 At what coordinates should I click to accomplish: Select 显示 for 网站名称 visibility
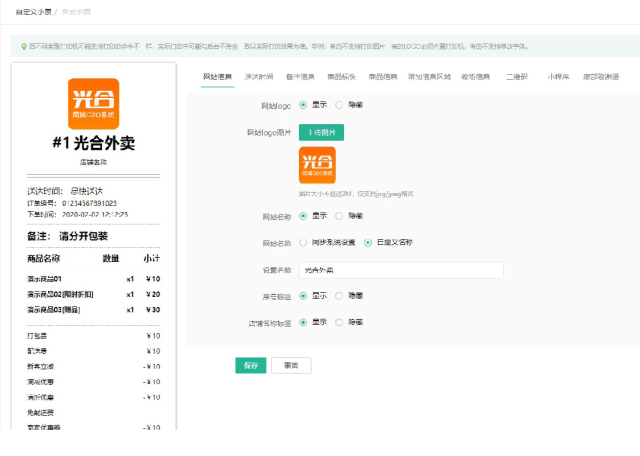point(303,216)
